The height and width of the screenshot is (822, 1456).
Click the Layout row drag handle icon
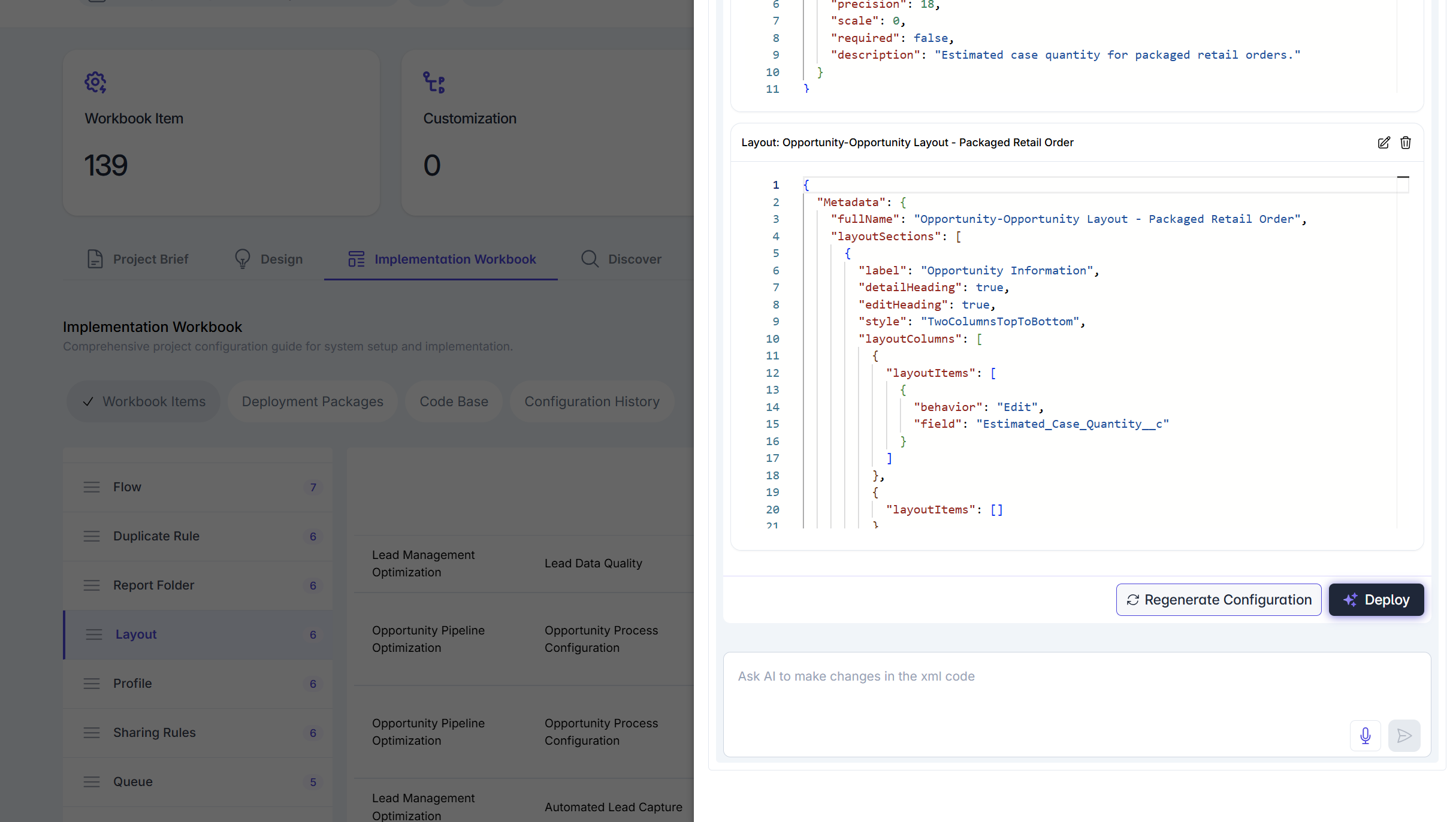pyautogui.click(x=94, y=634)
